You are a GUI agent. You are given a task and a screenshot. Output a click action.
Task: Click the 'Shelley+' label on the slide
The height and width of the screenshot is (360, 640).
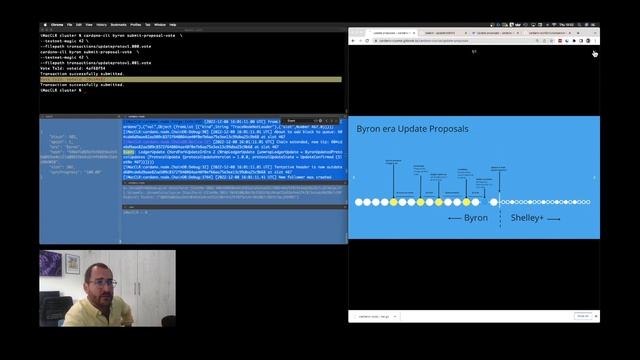coord(527,218)
